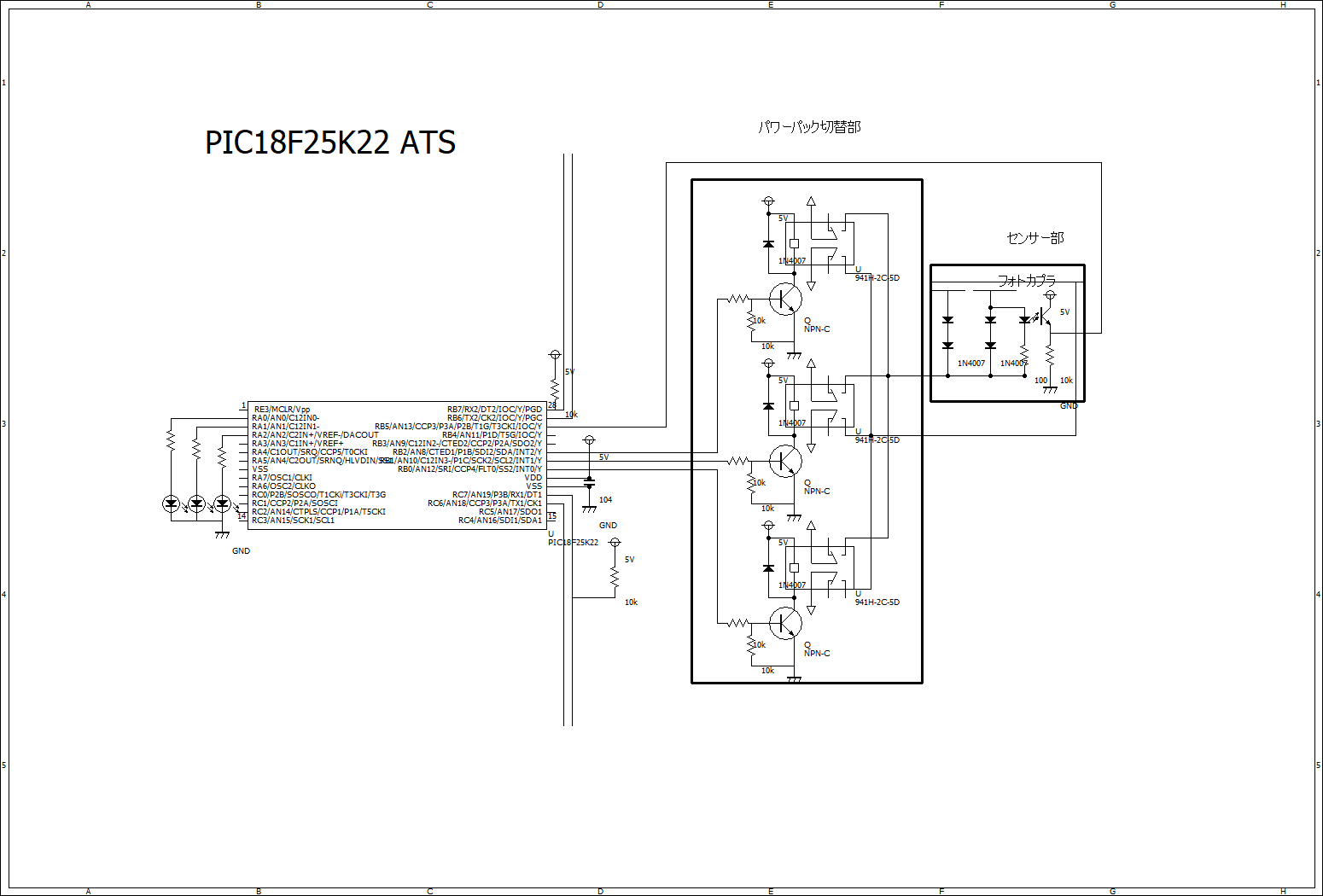Viewport: 1323px width, 896px height.
Task: Select the ground symbol below the LEDs
Action: click(x=222, y=534)
